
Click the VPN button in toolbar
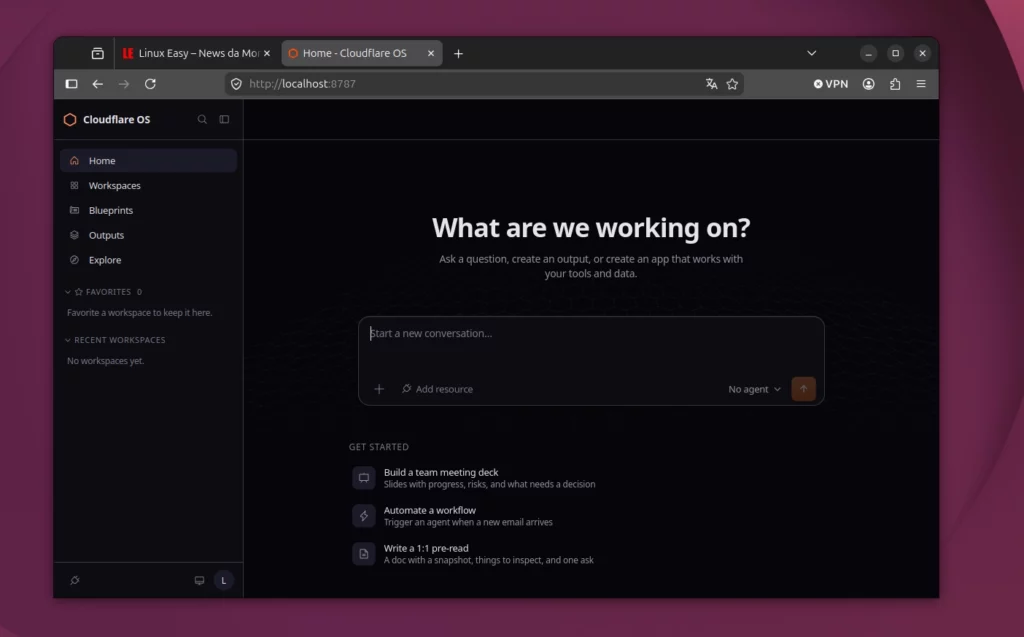pos(831,84)
